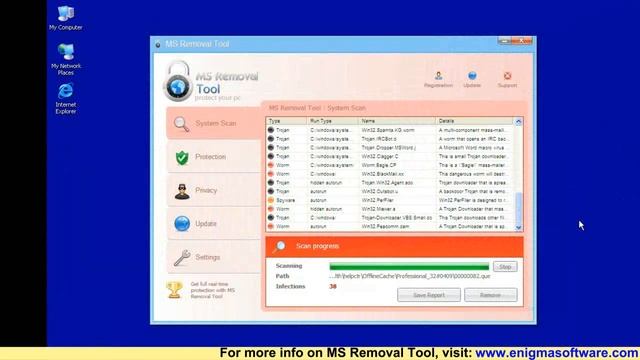
Task: Visit the www.enigmasoftware.com link
Action: coord(557,353)
